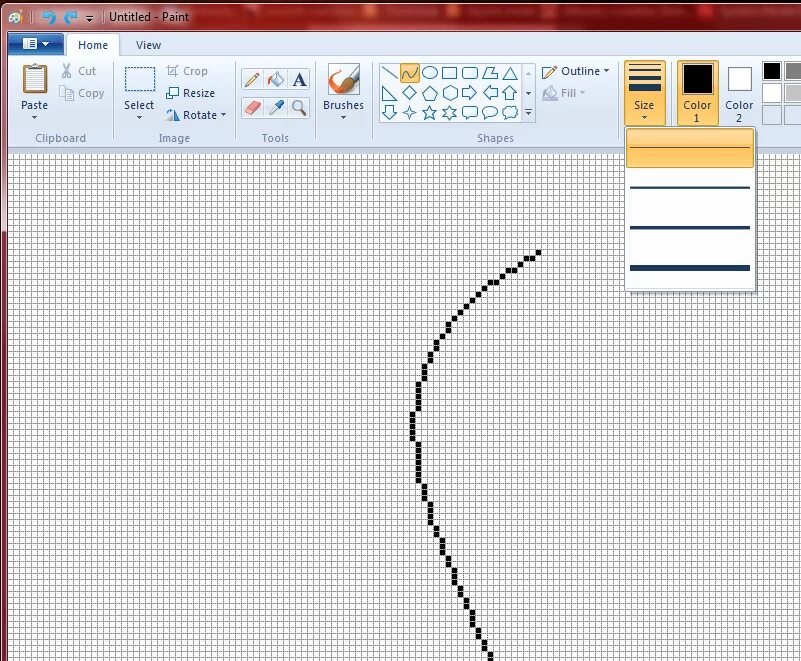Choose the second line size option
This screenshot has width=801, height=661.
(690, 188)
